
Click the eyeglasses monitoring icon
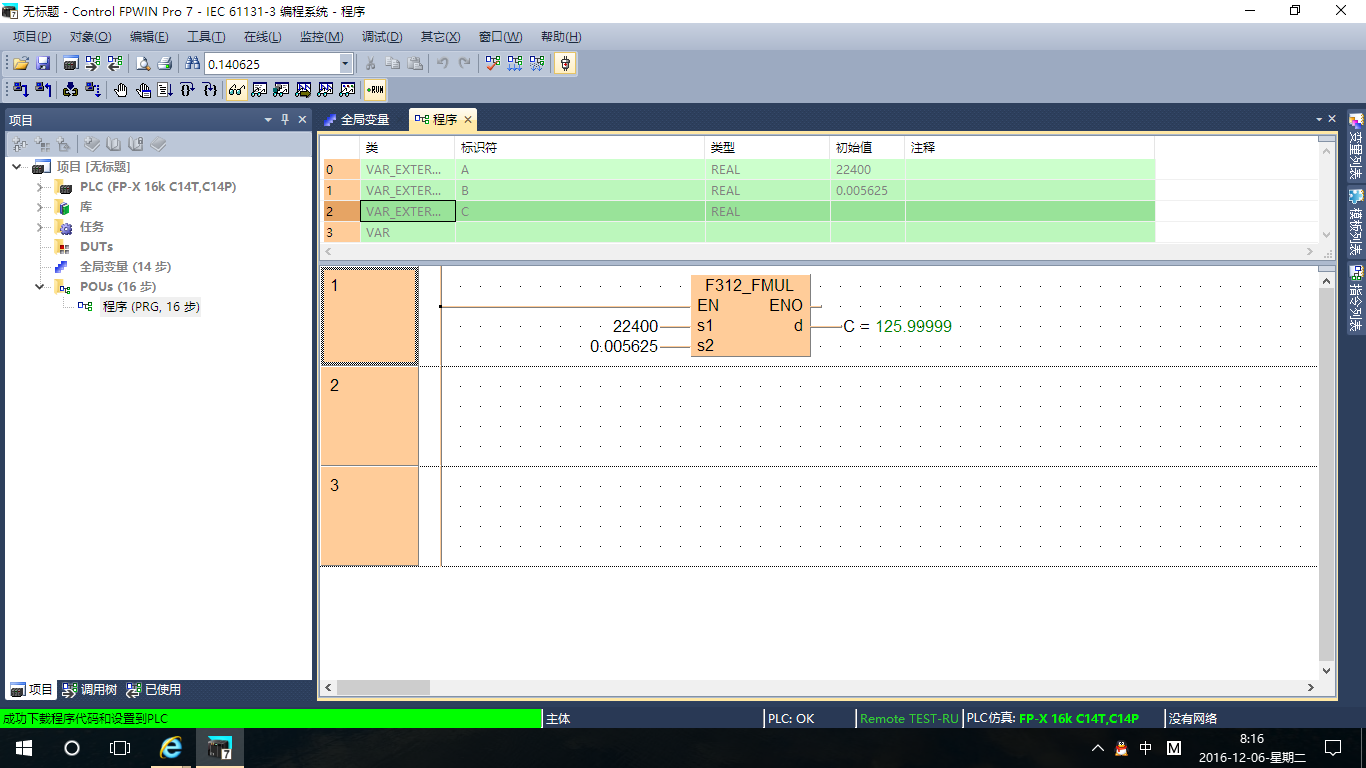236,90
